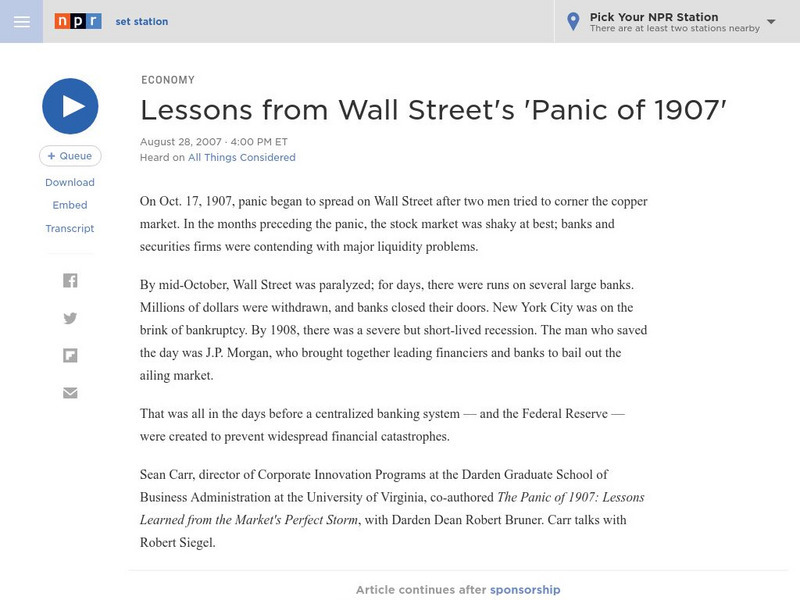Open the Embed audio option
Image resolution: width=800 pixels, height=600 pixels.
click(70, 205)
